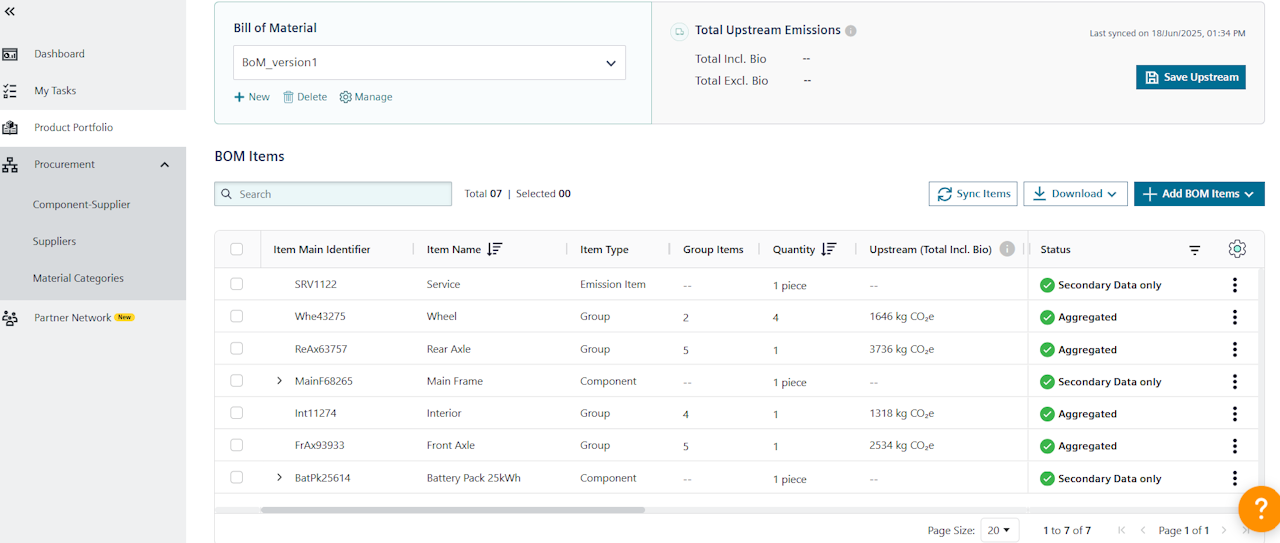
Task: Select the Rear Axle row checkbox
Action: point(237,349)
